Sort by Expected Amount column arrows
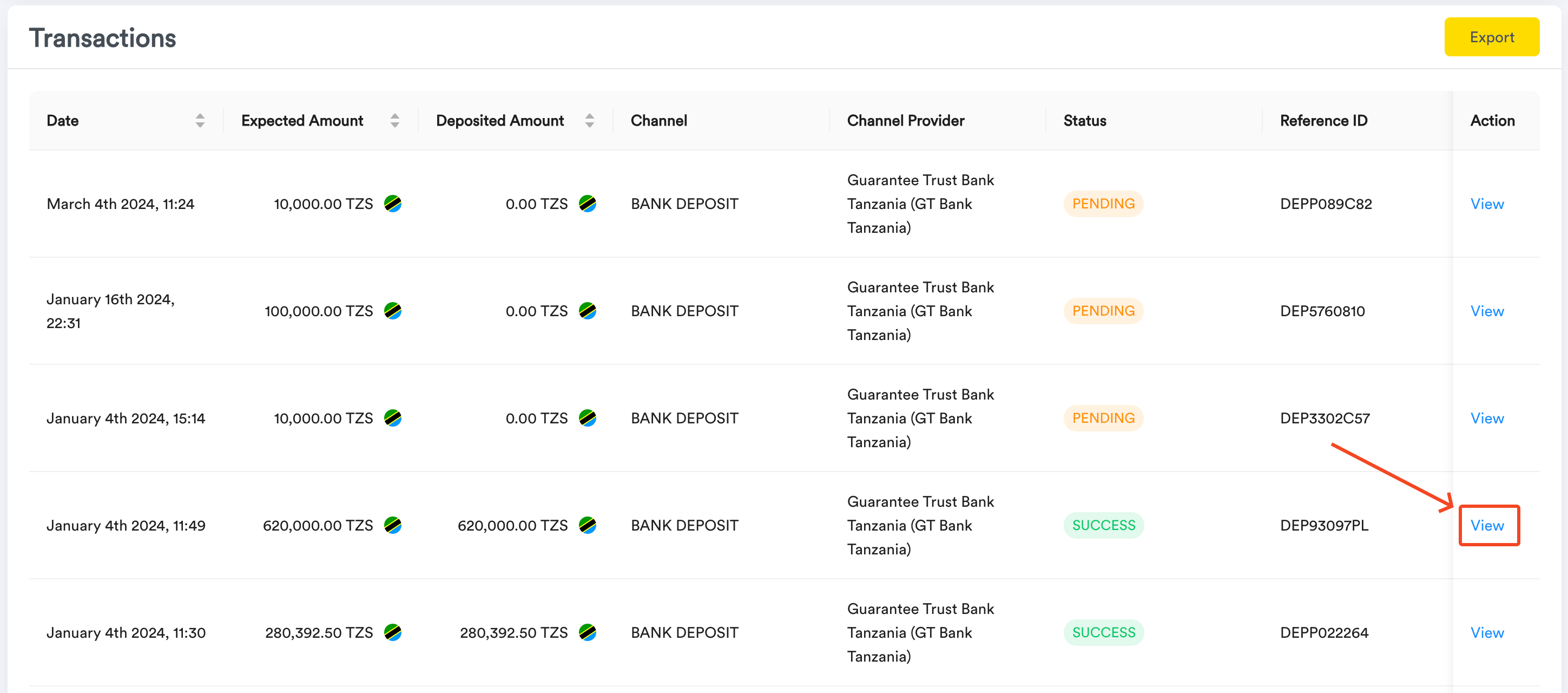This screenshot has height=693, width=1568. pos(394,121)
